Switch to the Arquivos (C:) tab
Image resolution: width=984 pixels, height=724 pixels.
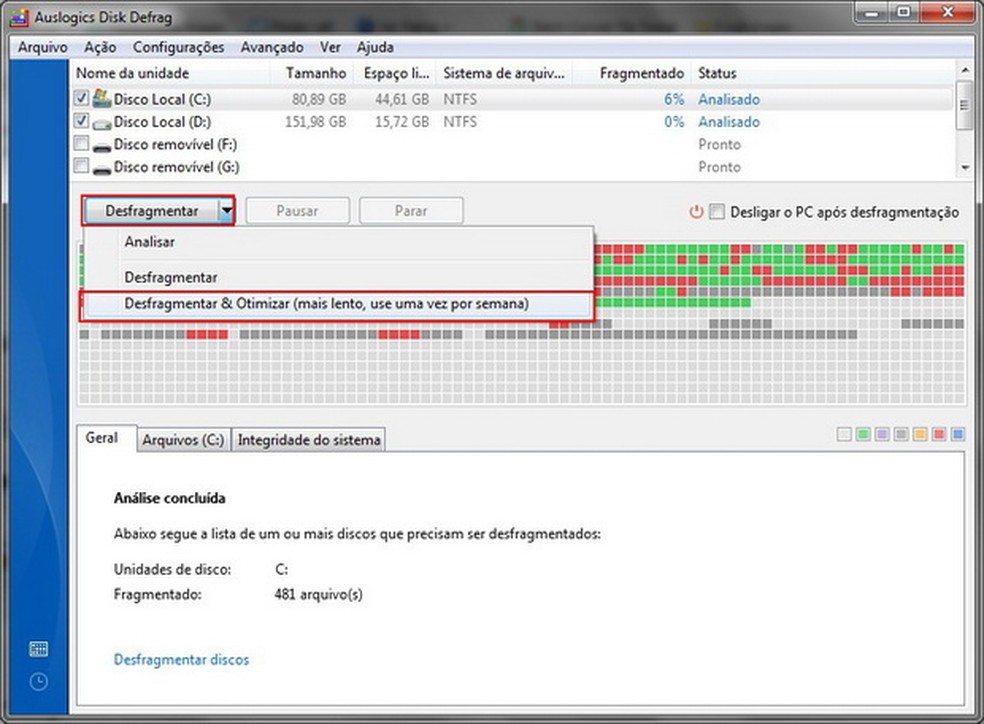click(x=183, y=440)
